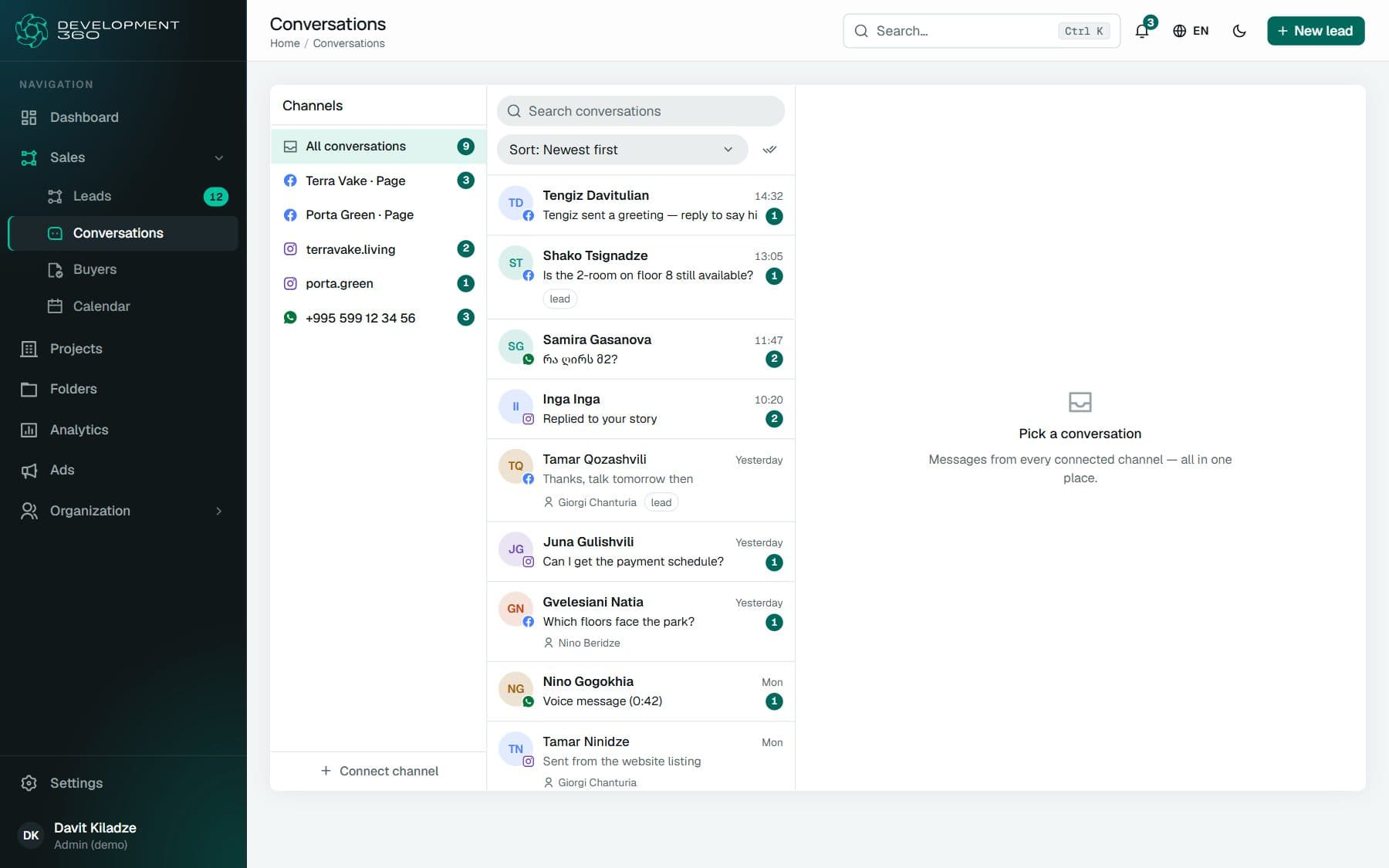
Task: Click the Development 360 logo
Action: tap(97, 30)
